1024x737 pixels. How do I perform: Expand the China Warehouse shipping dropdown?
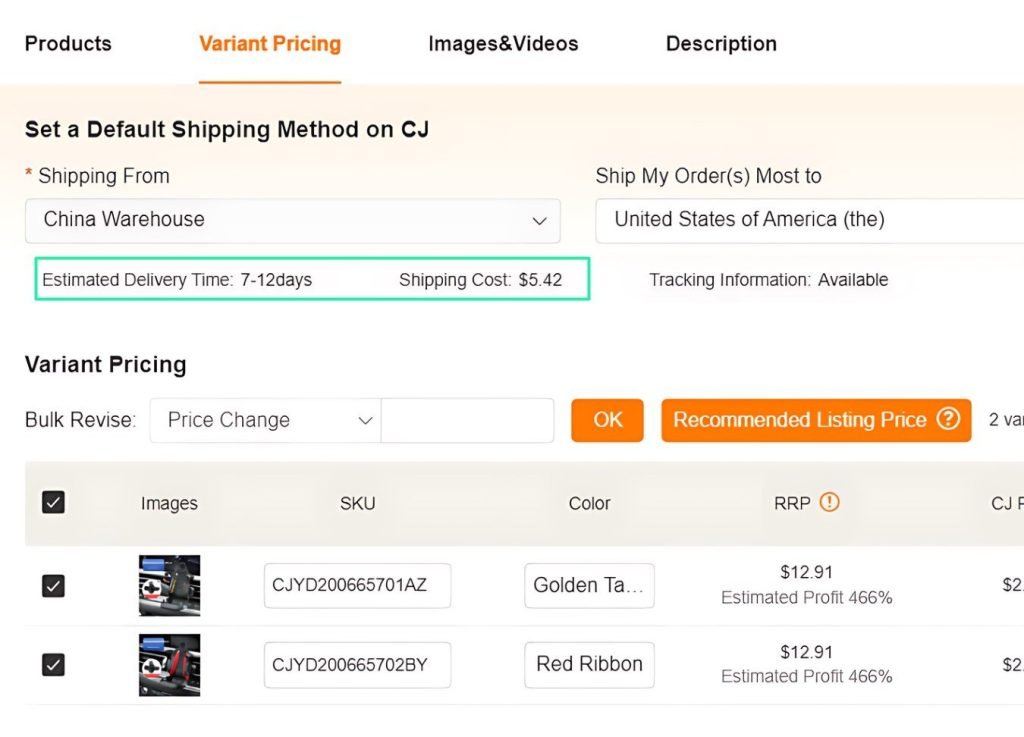pos(293,221)
